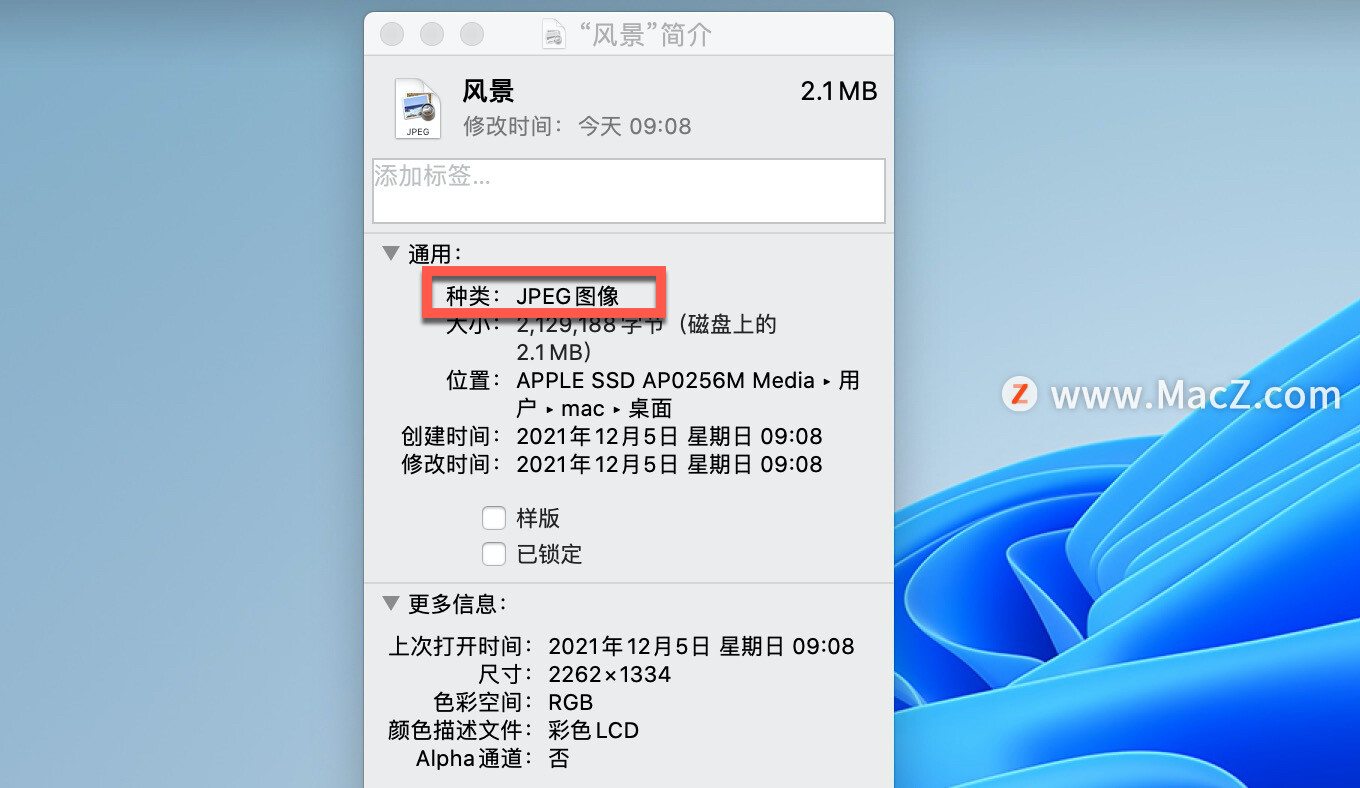The height and width of the screenshot is (788, 1360).
Task: Toggle the 样版 option off
Action: [x=494, y=517]
